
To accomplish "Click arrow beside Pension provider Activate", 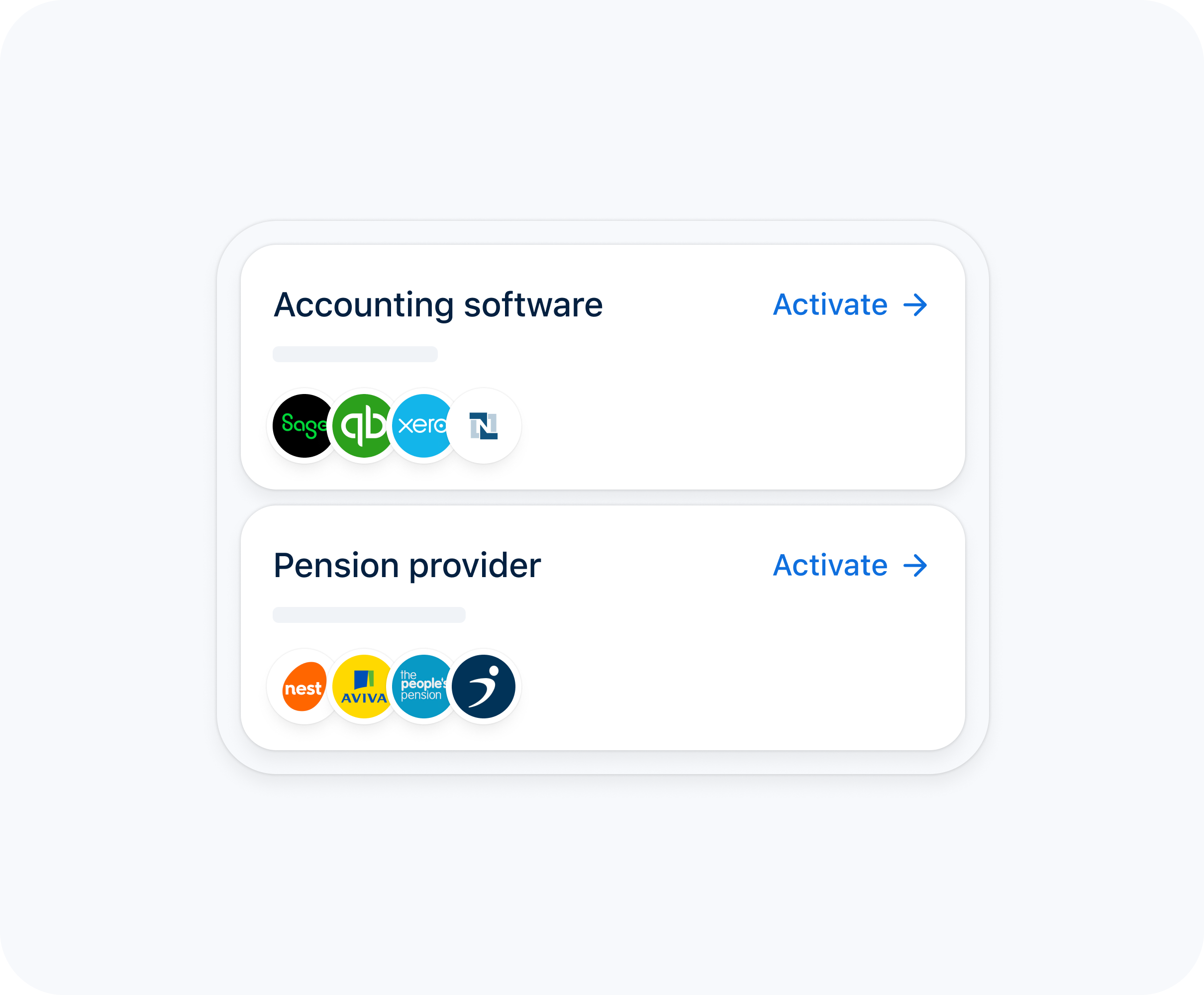I will [x=915, y=566].
